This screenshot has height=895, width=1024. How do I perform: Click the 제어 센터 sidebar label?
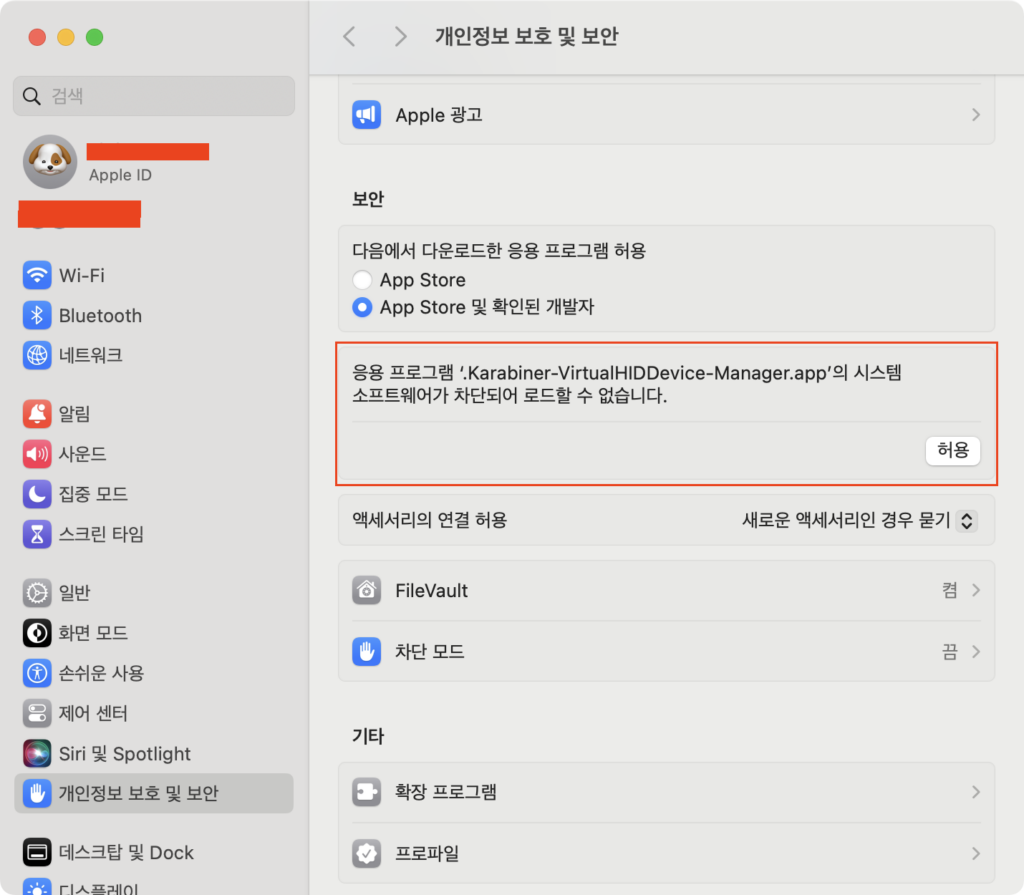coord(93,713)
